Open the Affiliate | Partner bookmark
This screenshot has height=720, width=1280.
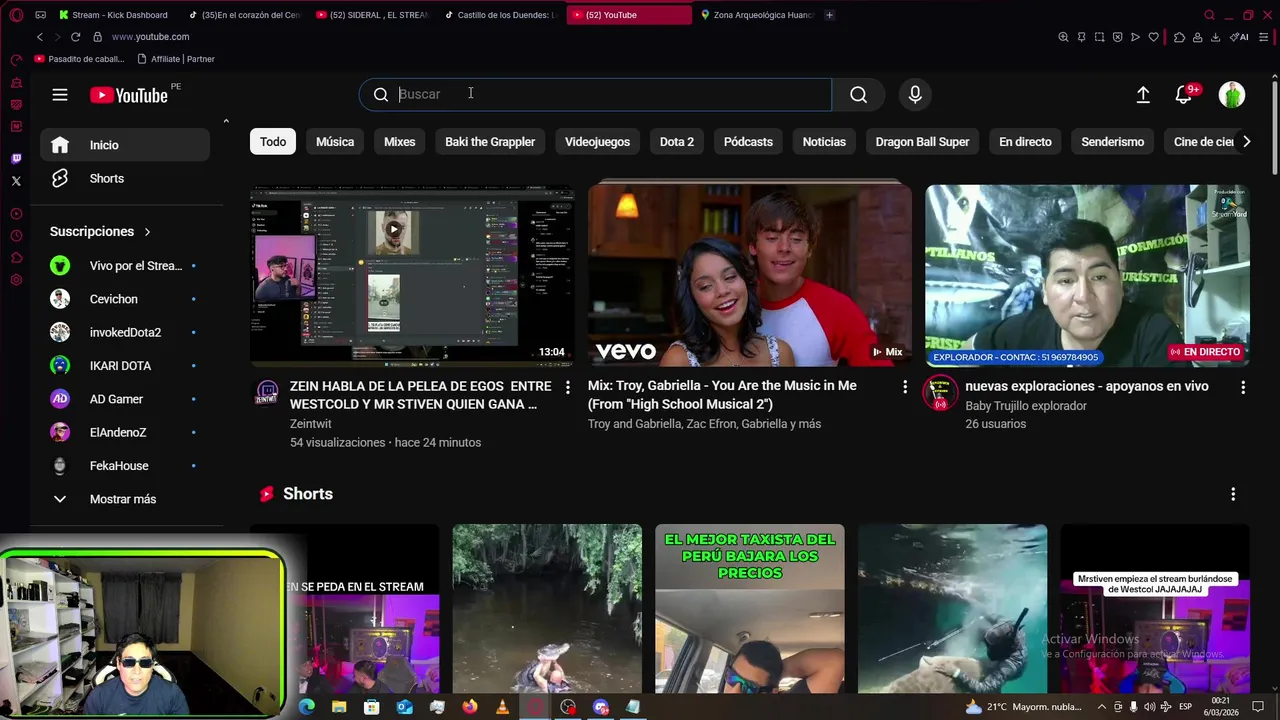click(176, 59)
